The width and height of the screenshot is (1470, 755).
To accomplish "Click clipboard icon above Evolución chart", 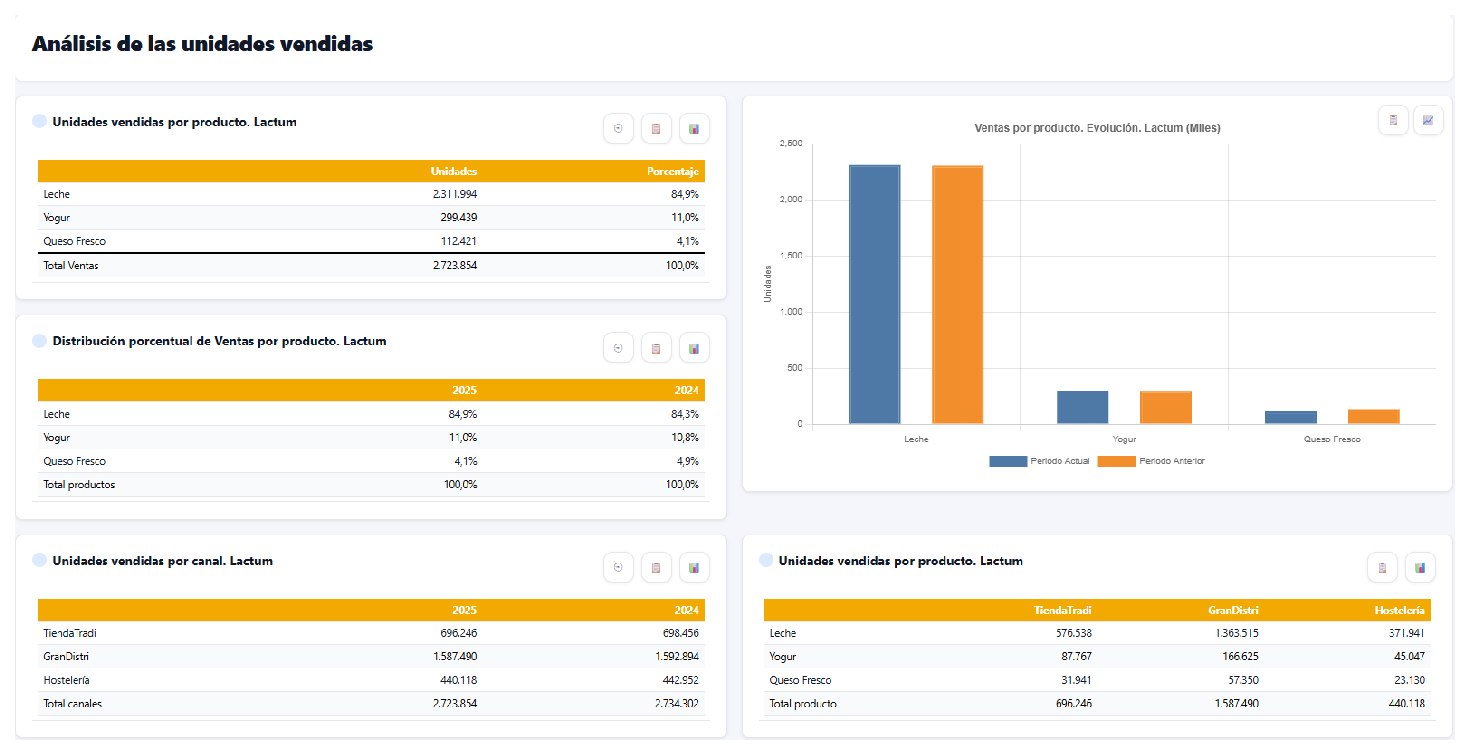I will click(1392, 120).
